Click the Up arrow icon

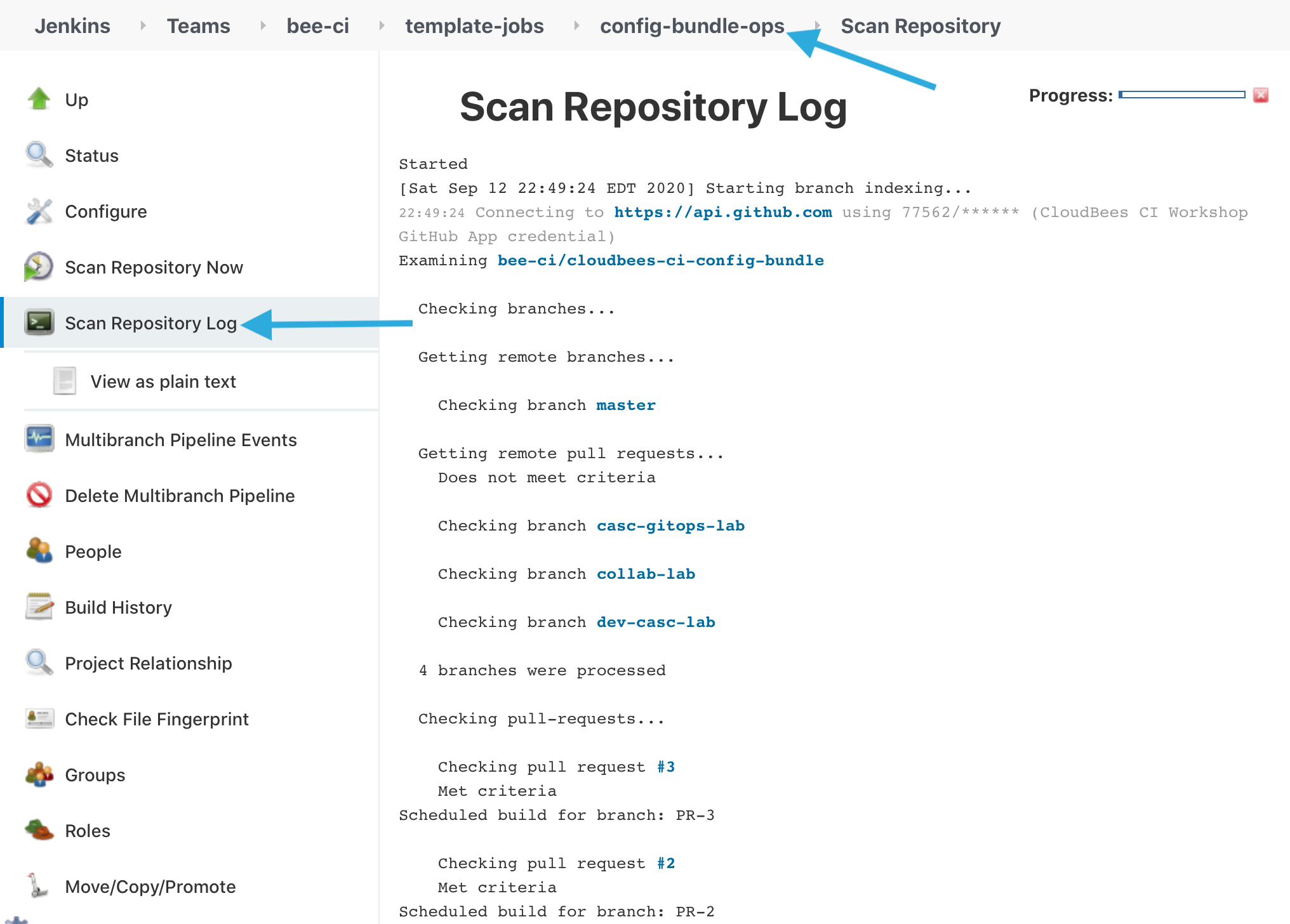point(39,99)
